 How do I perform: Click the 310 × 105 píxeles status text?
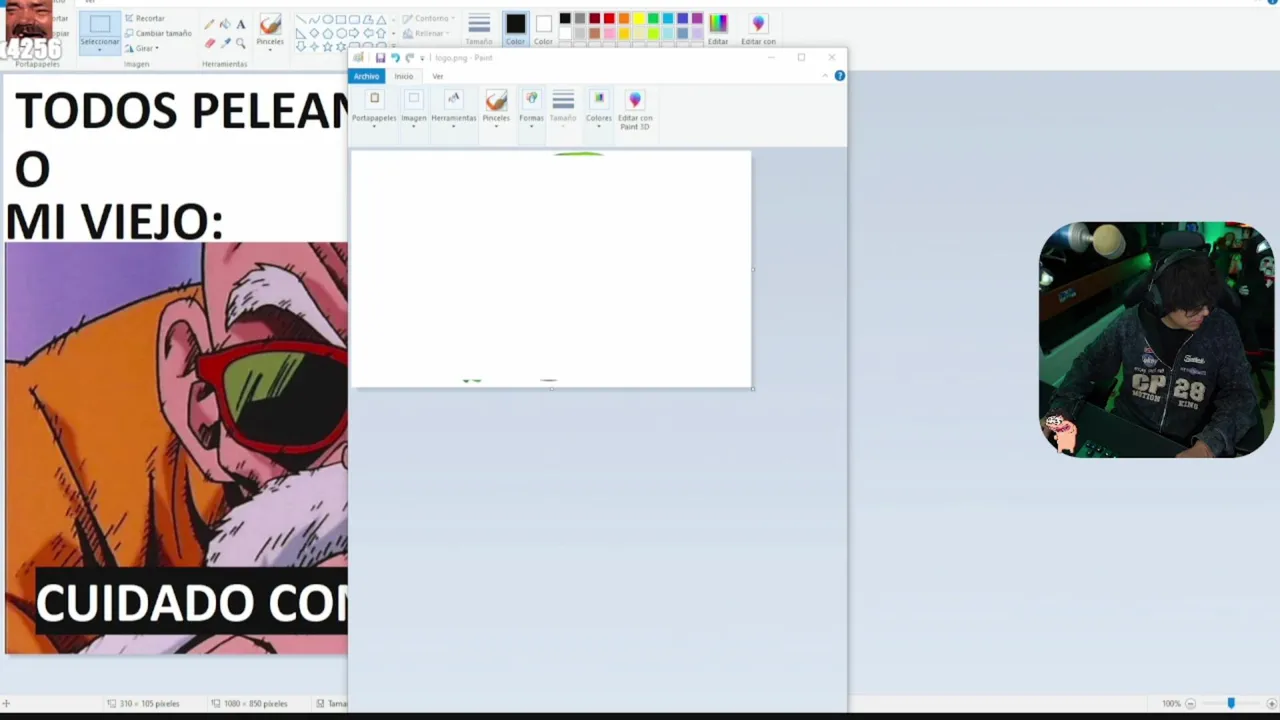pyautogui.click(x=150, y=704)
